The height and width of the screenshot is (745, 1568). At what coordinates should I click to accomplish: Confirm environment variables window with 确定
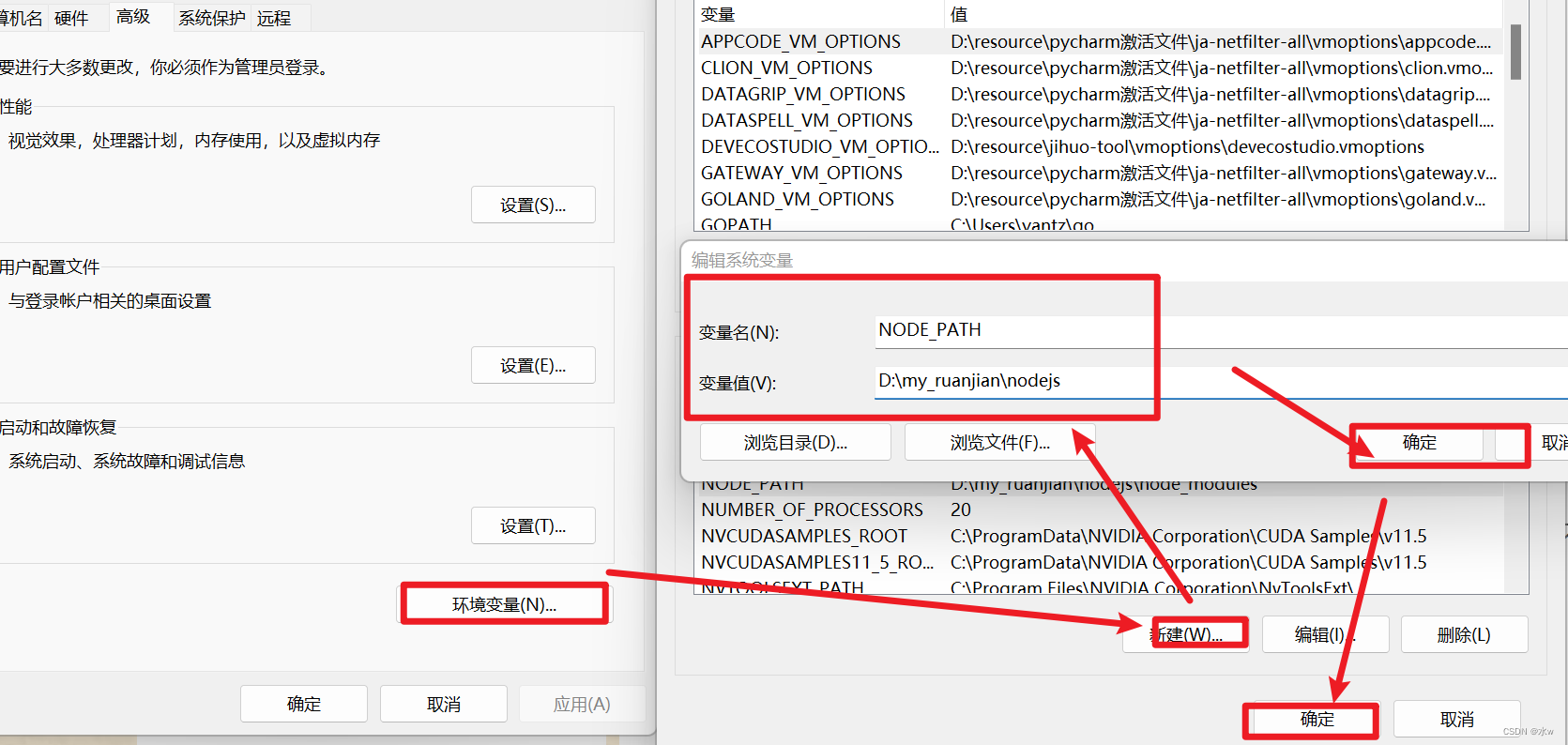coord(1317,719)
